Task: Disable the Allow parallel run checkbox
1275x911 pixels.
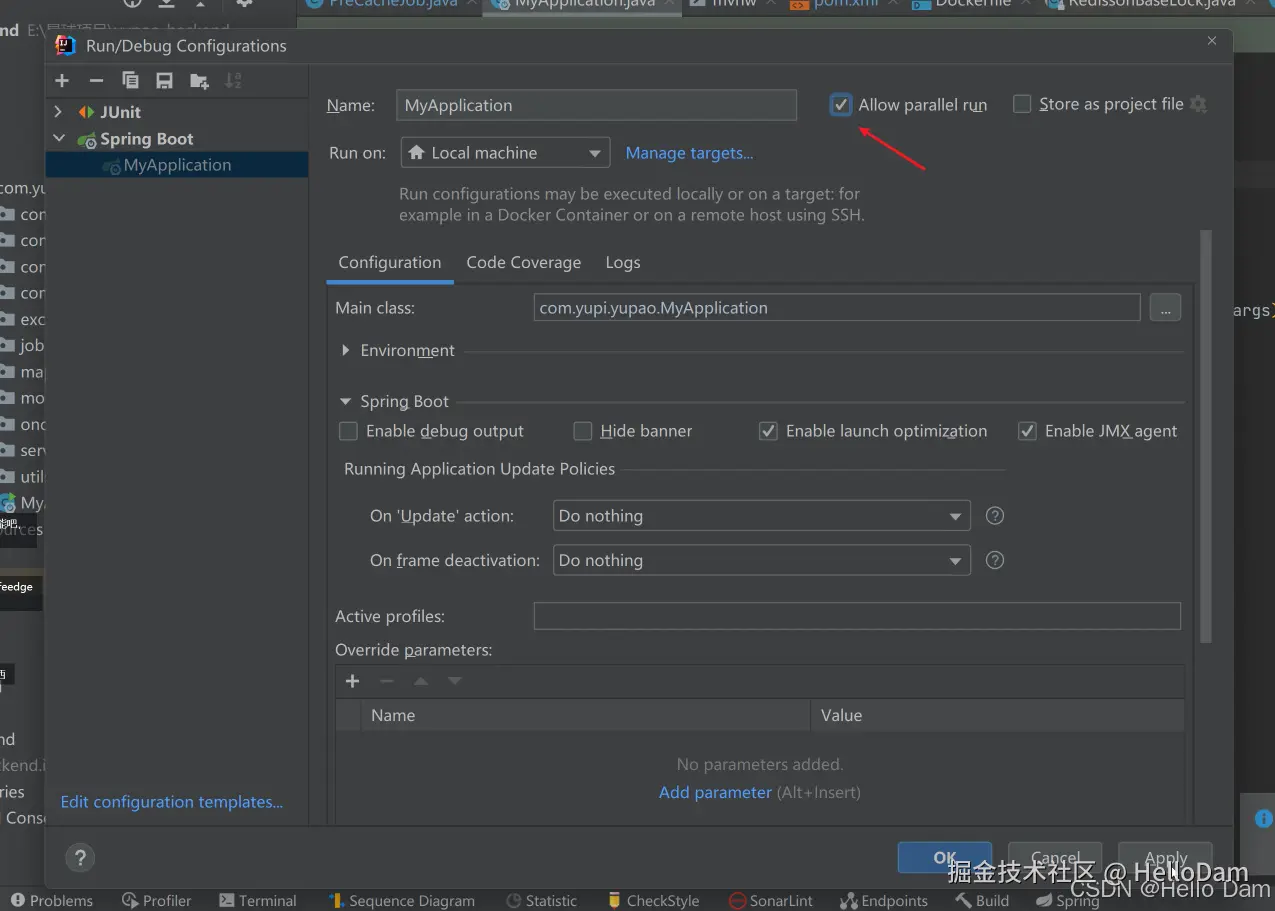Action: pos(841,105)
